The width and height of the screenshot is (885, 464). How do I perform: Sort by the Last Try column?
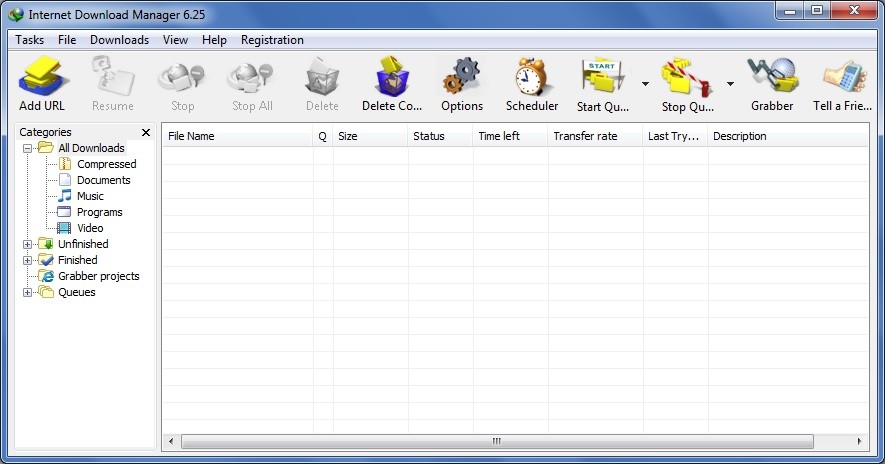[676, 136]
